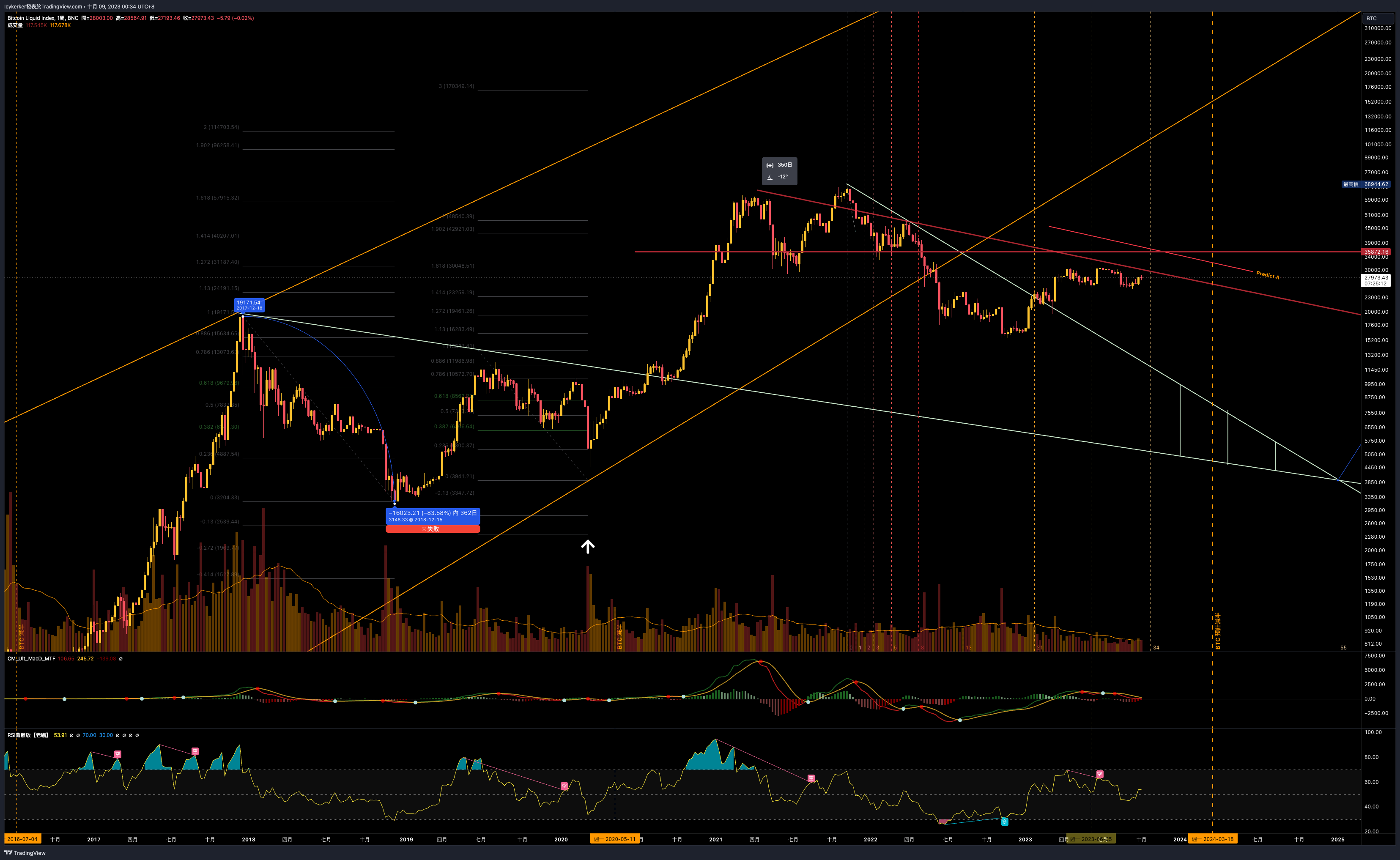The width and height of the screenshot is (1400, 860).
Task: Click the large white up-arrow marker
Action: coord(587,547)
